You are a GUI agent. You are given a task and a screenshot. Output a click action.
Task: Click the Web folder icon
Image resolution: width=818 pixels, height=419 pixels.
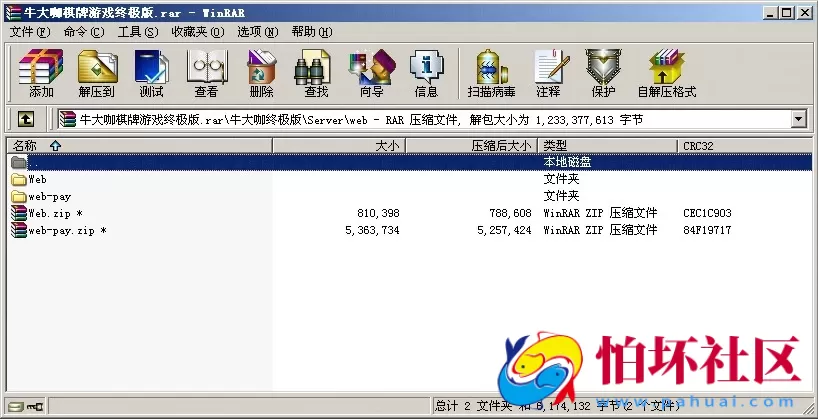[x=19, y=179]
